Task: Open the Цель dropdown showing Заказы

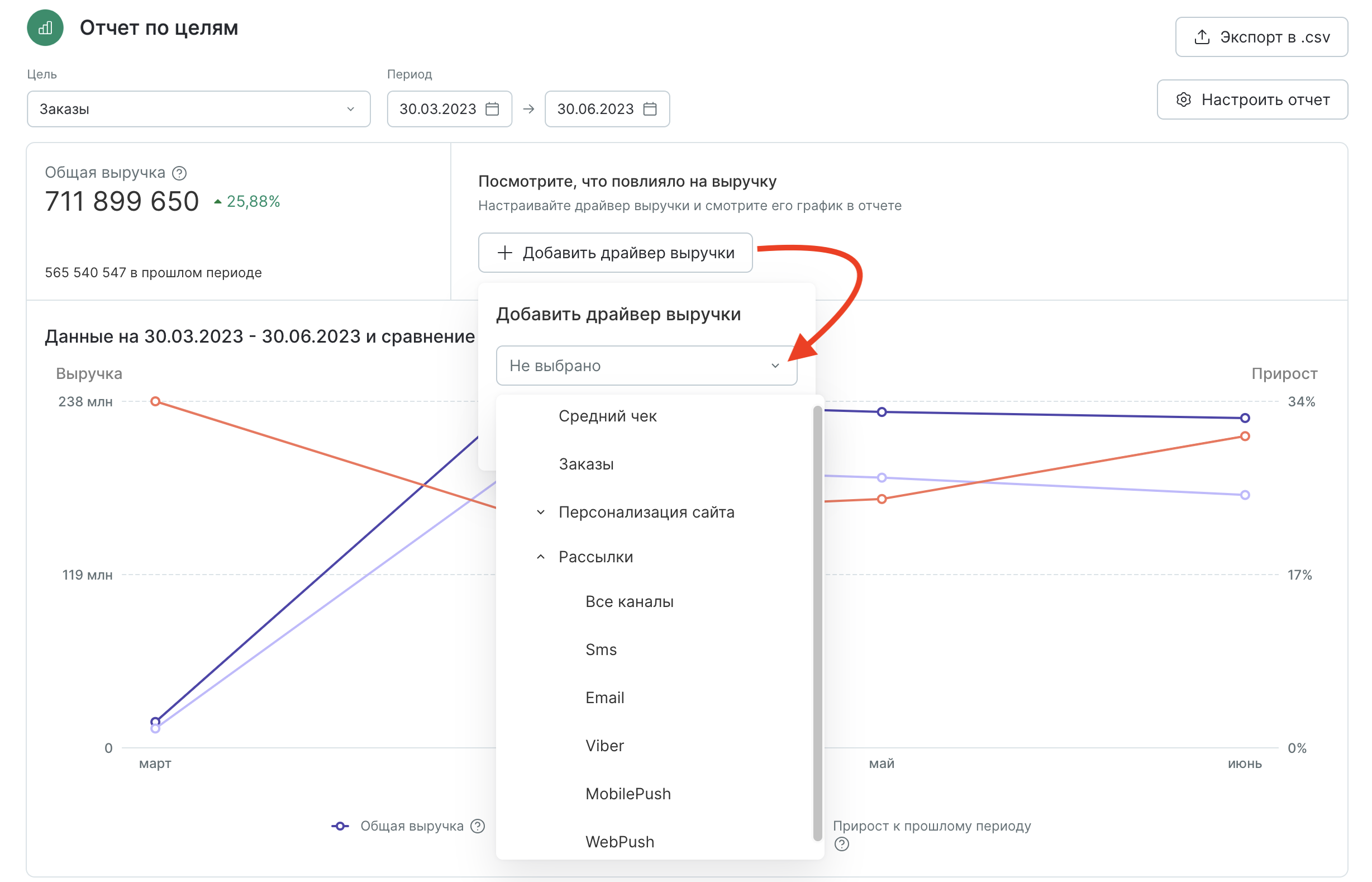Action: 199,109
